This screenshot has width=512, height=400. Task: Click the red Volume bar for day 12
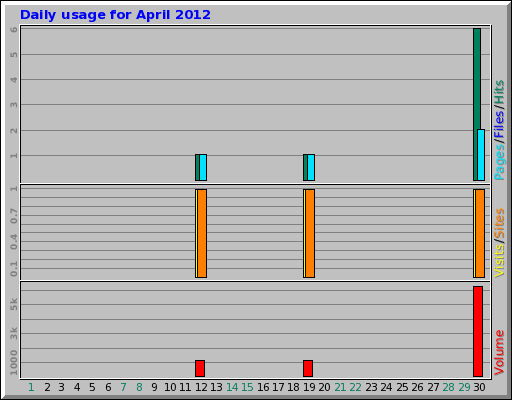tap(200, 368)
